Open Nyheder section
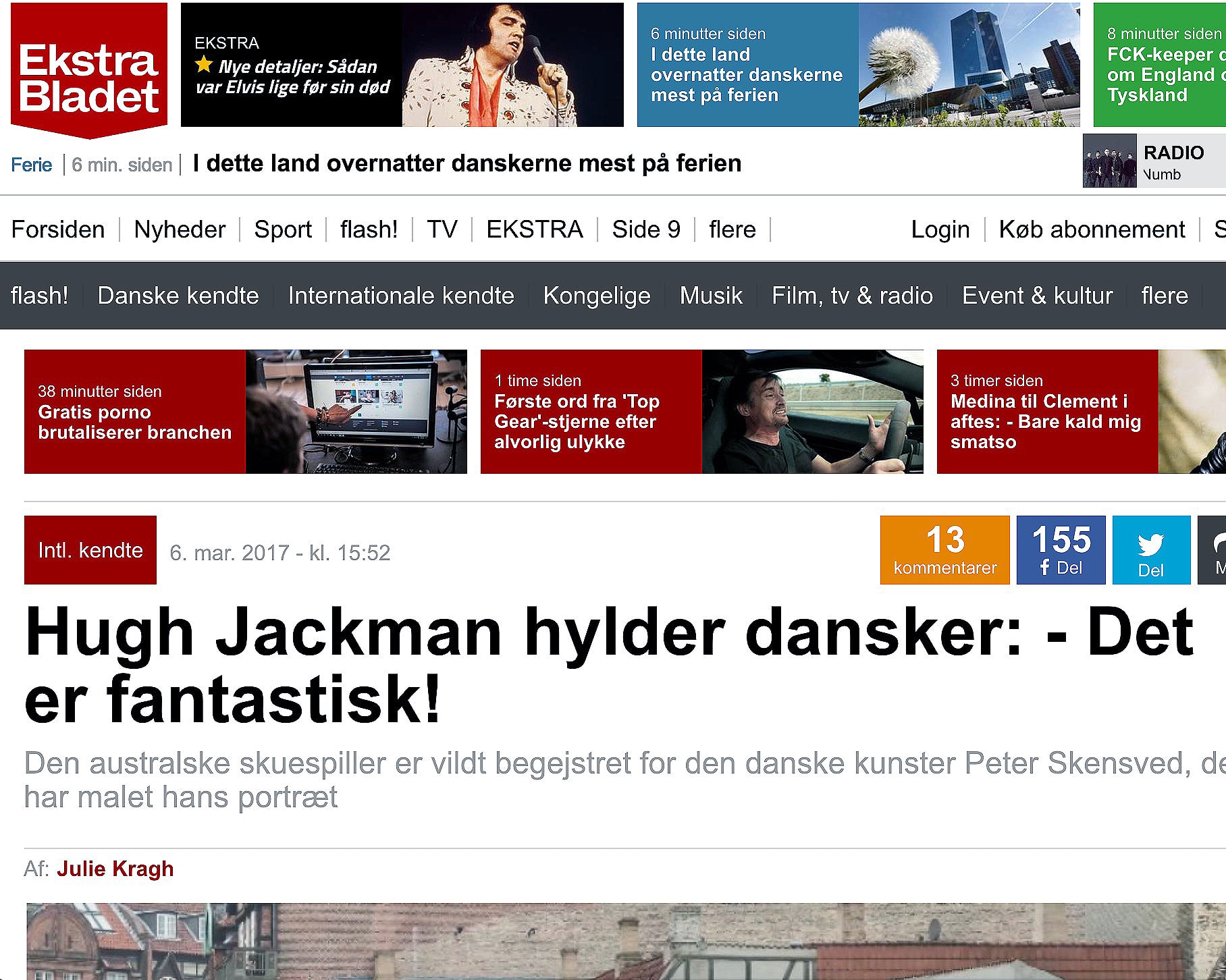The width and height of the screenshot is (1226, 980). (180, 229)
